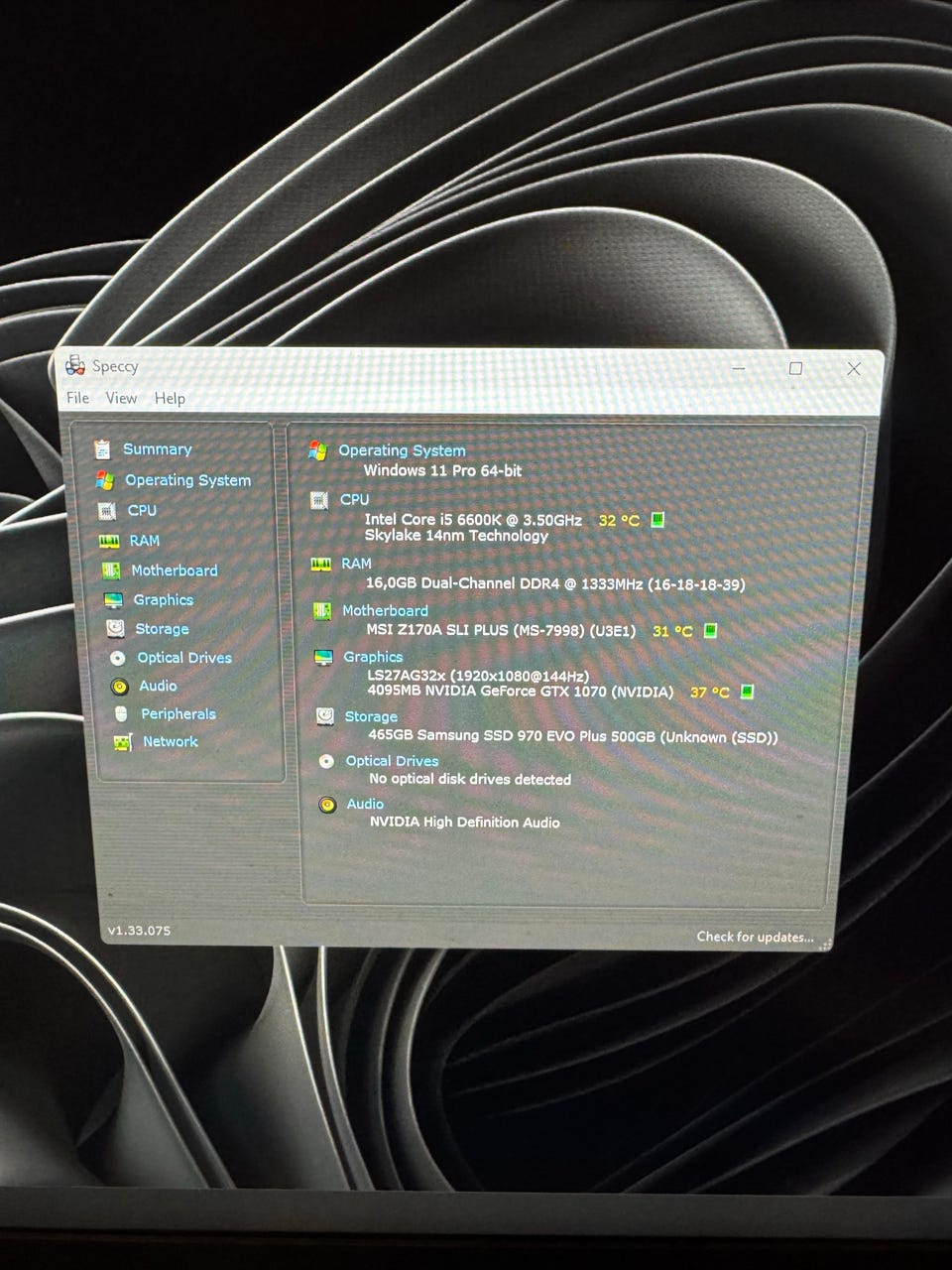Click the Audio speaker icon in sidebar

pos(120,687)
